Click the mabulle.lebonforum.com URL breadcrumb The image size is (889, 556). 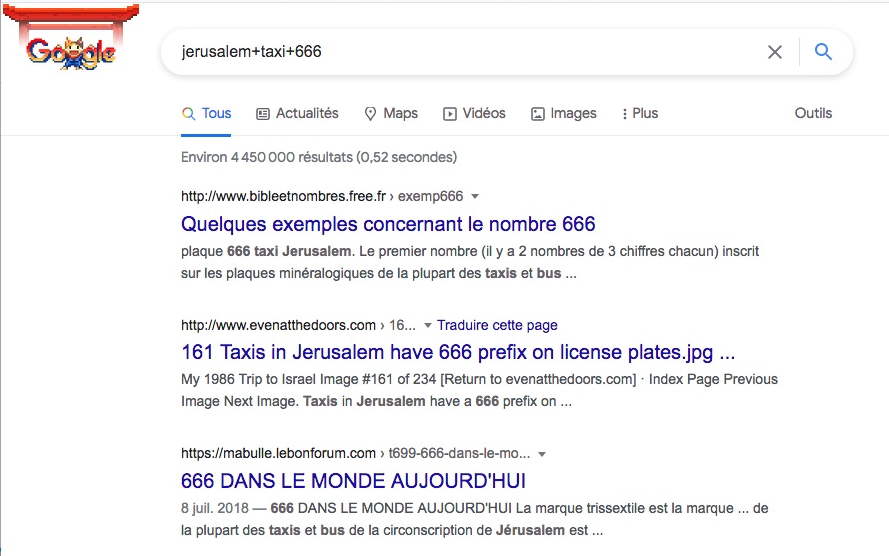[x=355, y=453]
